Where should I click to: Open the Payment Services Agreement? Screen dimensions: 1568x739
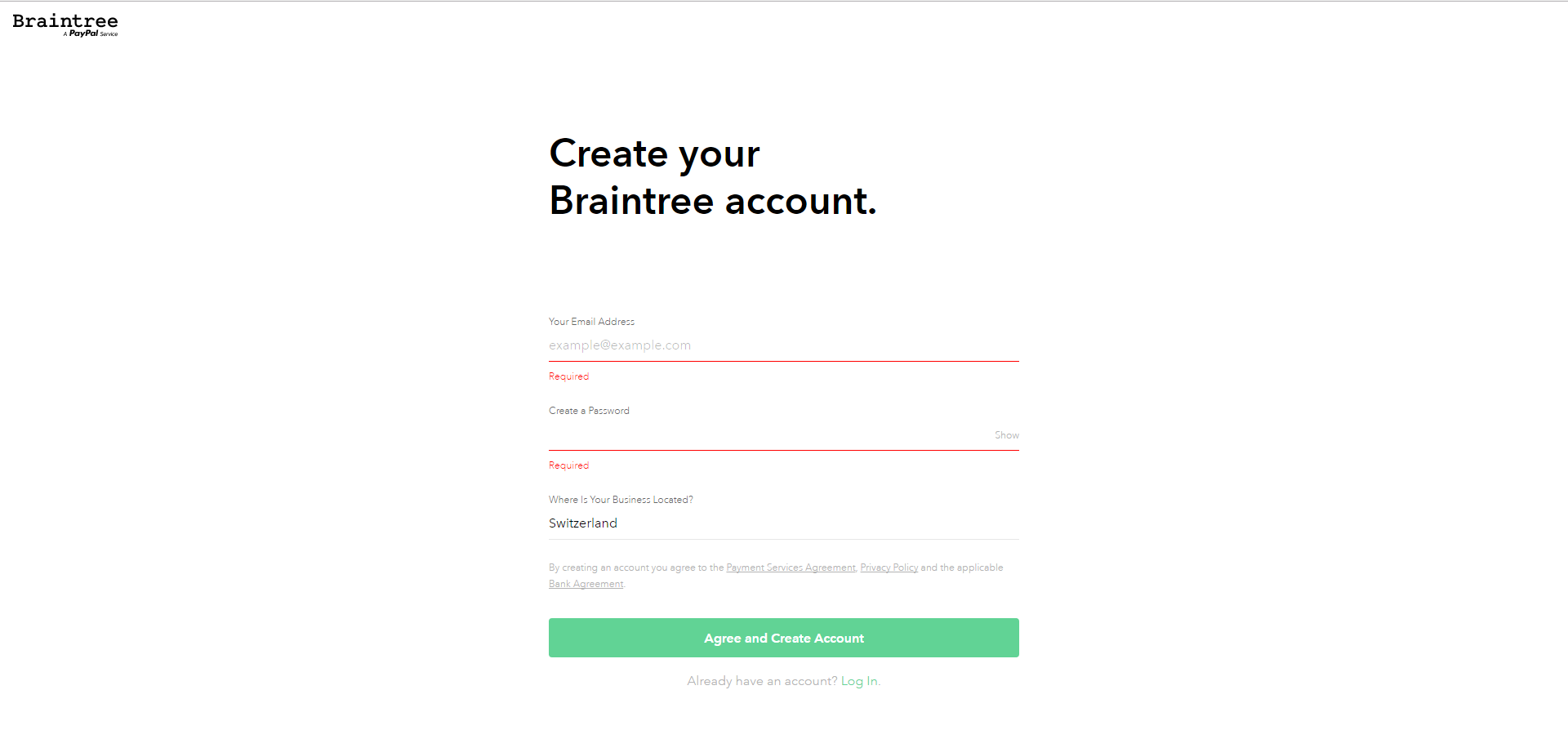click(x=791, y=567)
